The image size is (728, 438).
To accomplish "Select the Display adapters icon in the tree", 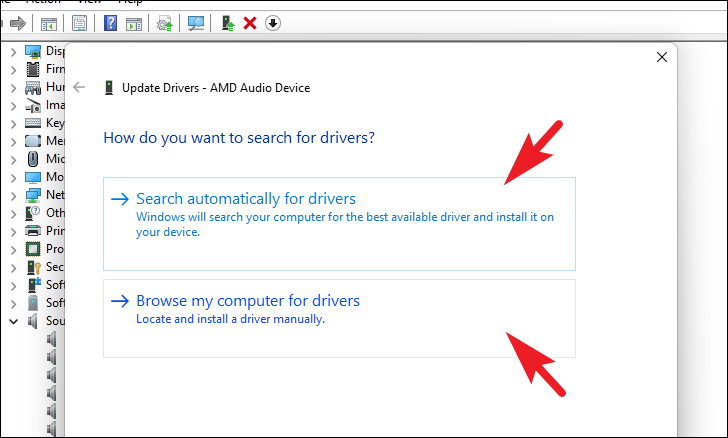I will coord(33,51).
